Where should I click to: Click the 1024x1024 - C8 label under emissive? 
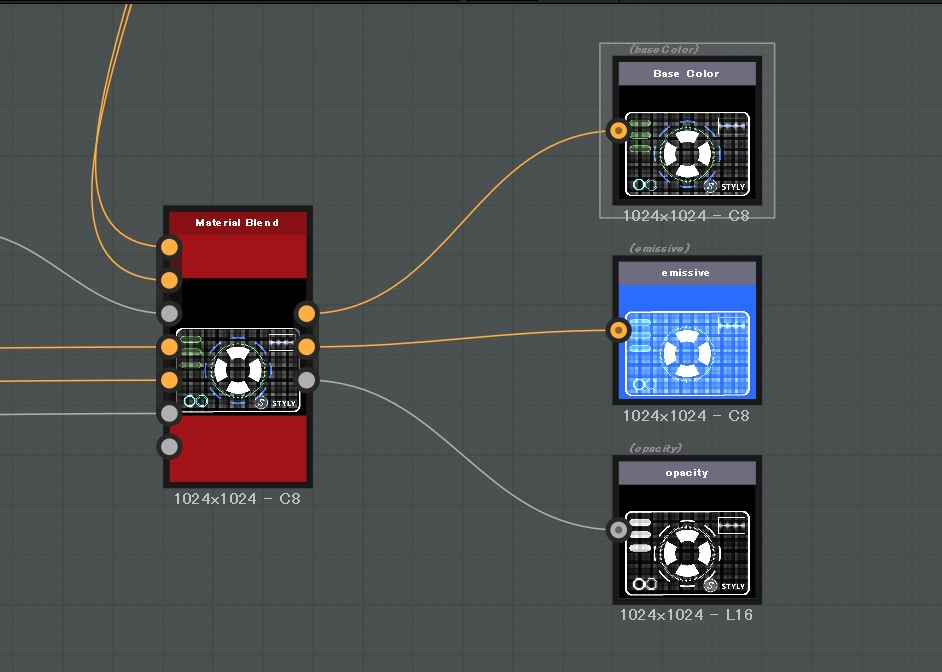pos(686,416)
